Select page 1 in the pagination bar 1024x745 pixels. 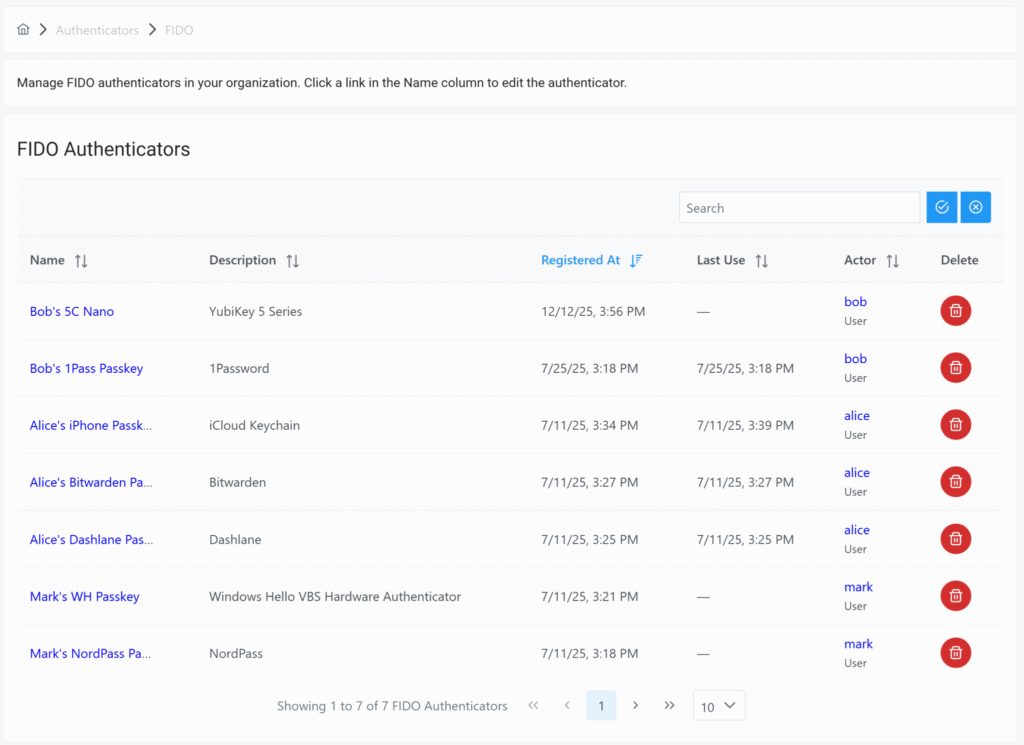(x=601, y=705)
